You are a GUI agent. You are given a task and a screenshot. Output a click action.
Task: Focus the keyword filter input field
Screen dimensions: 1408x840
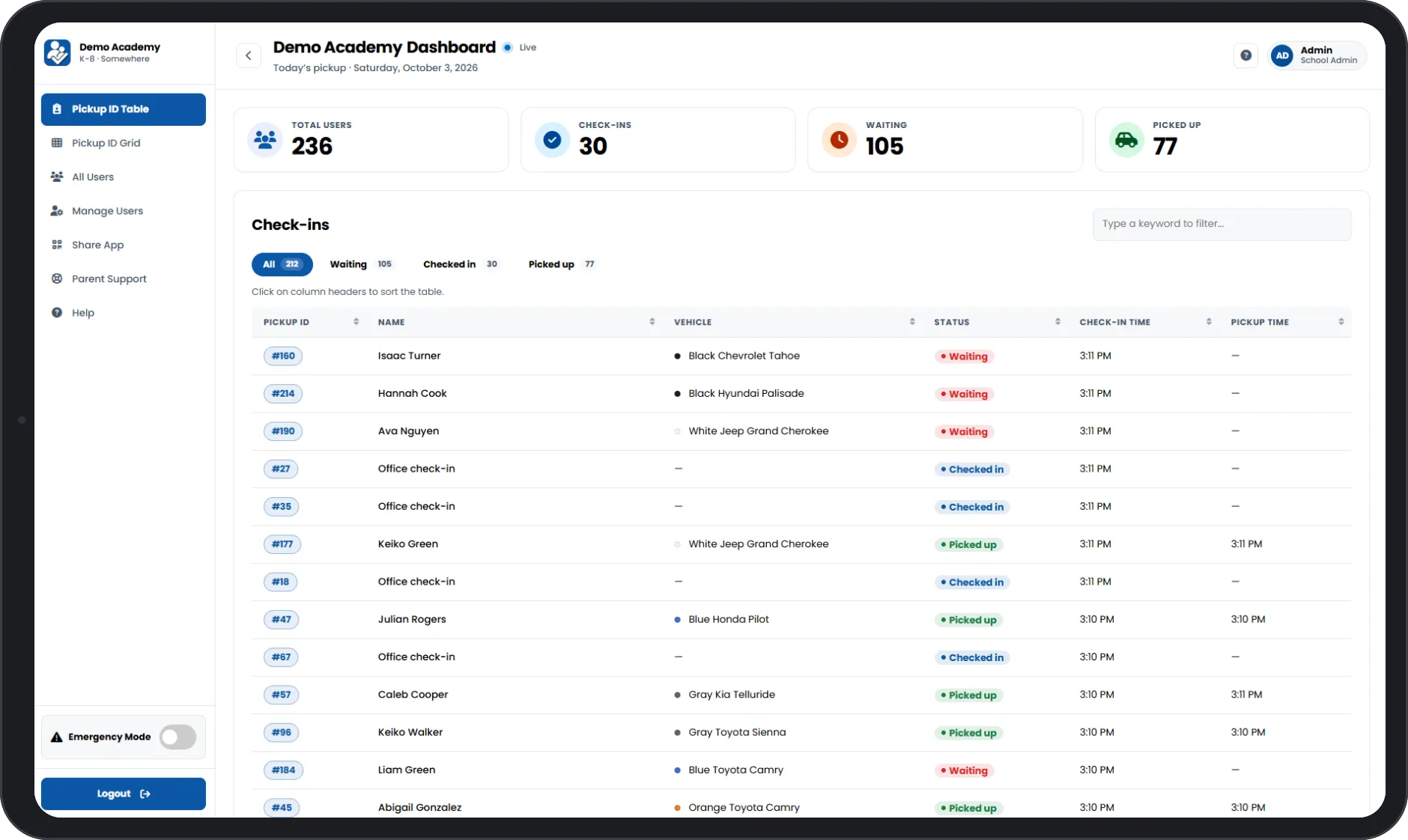[1222, 225]
